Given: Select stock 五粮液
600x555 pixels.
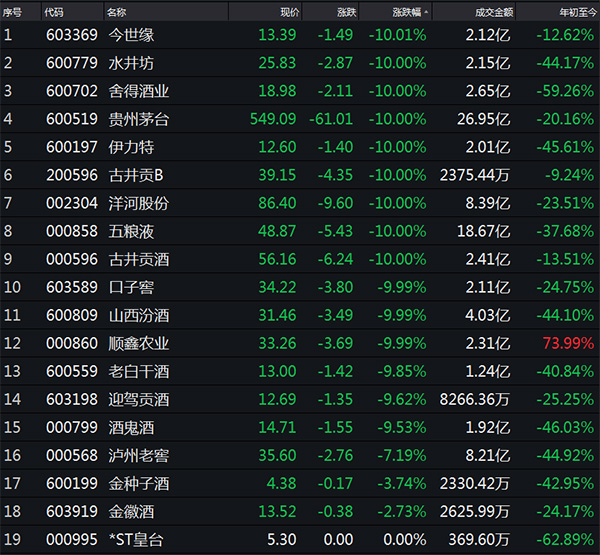Looking at the screenshot, I should click(131, 231).
